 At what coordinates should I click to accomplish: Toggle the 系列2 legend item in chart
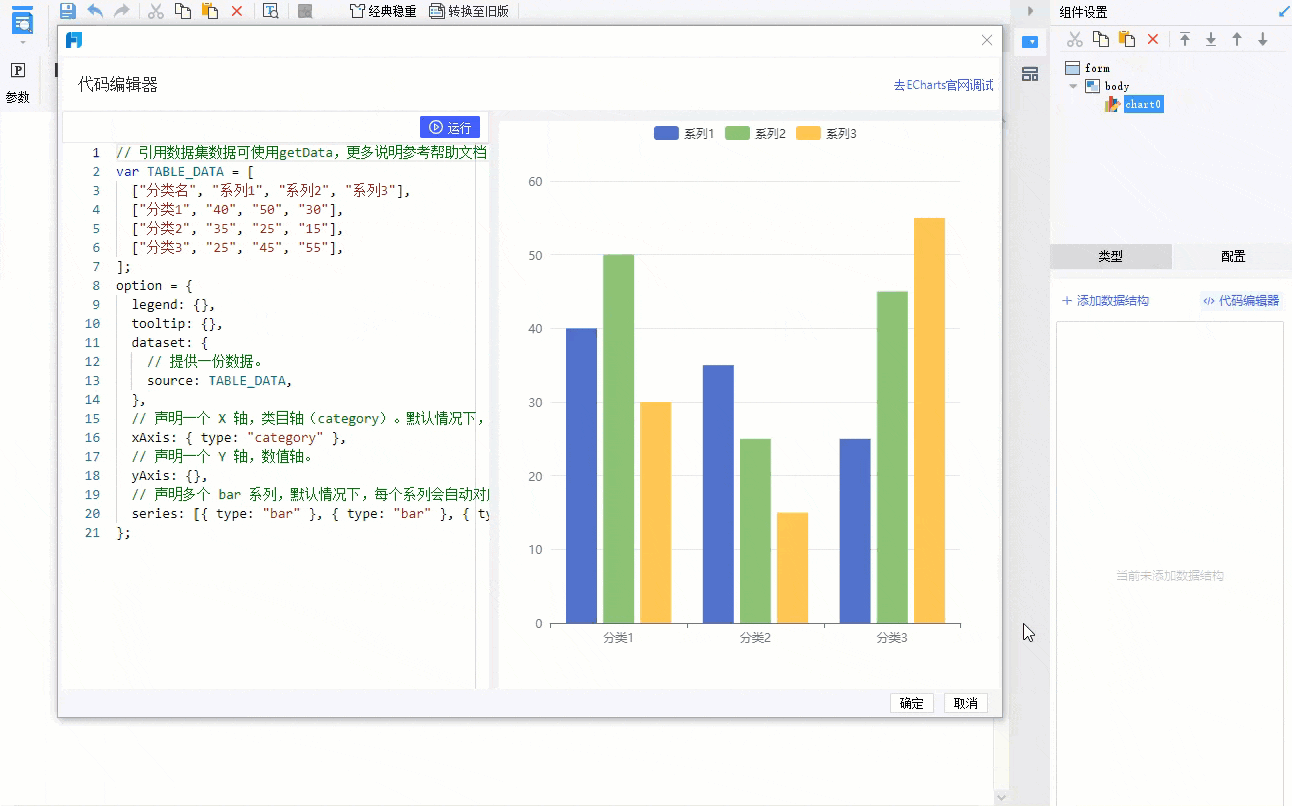(755, 134)
